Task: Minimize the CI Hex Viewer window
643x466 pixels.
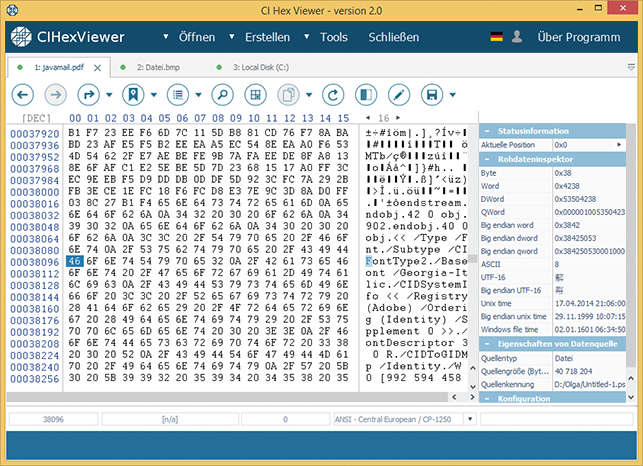Action: pos(580,9)
